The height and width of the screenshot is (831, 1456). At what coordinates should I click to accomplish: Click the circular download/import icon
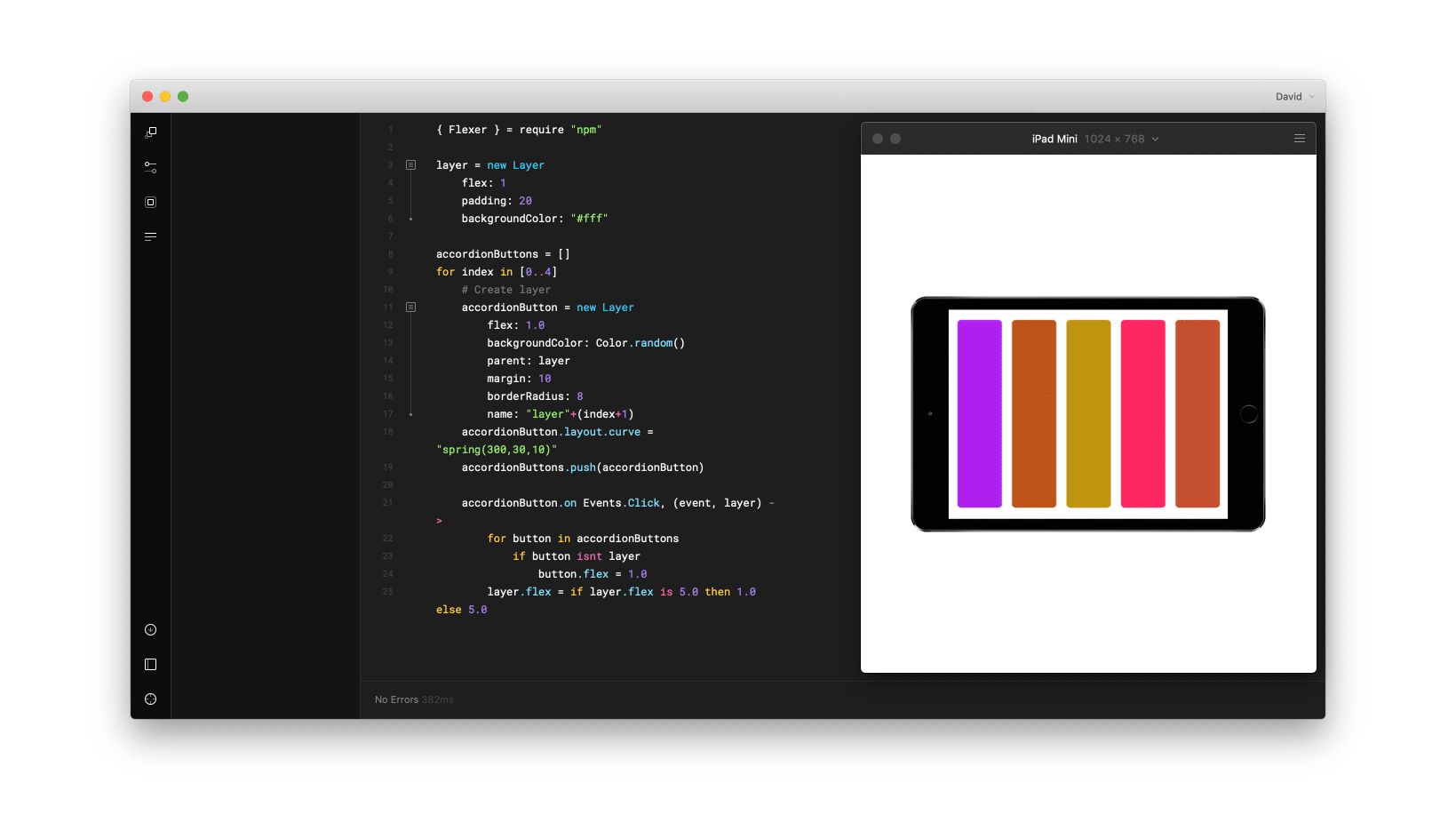click(x=151, y=630)
